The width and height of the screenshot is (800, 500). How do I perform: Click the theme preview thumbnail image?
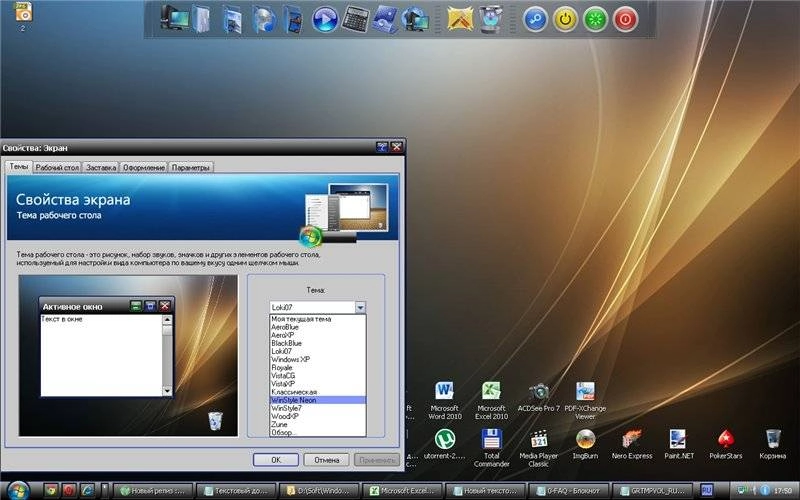point(128,356)
